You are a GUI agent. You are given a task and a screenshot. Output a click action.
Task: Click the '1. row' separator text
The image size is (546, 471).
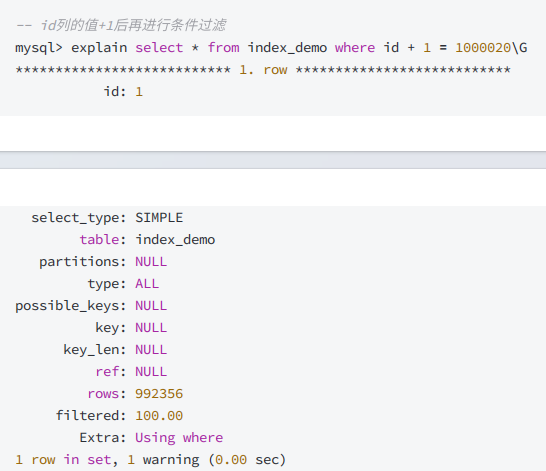[263, 70]
